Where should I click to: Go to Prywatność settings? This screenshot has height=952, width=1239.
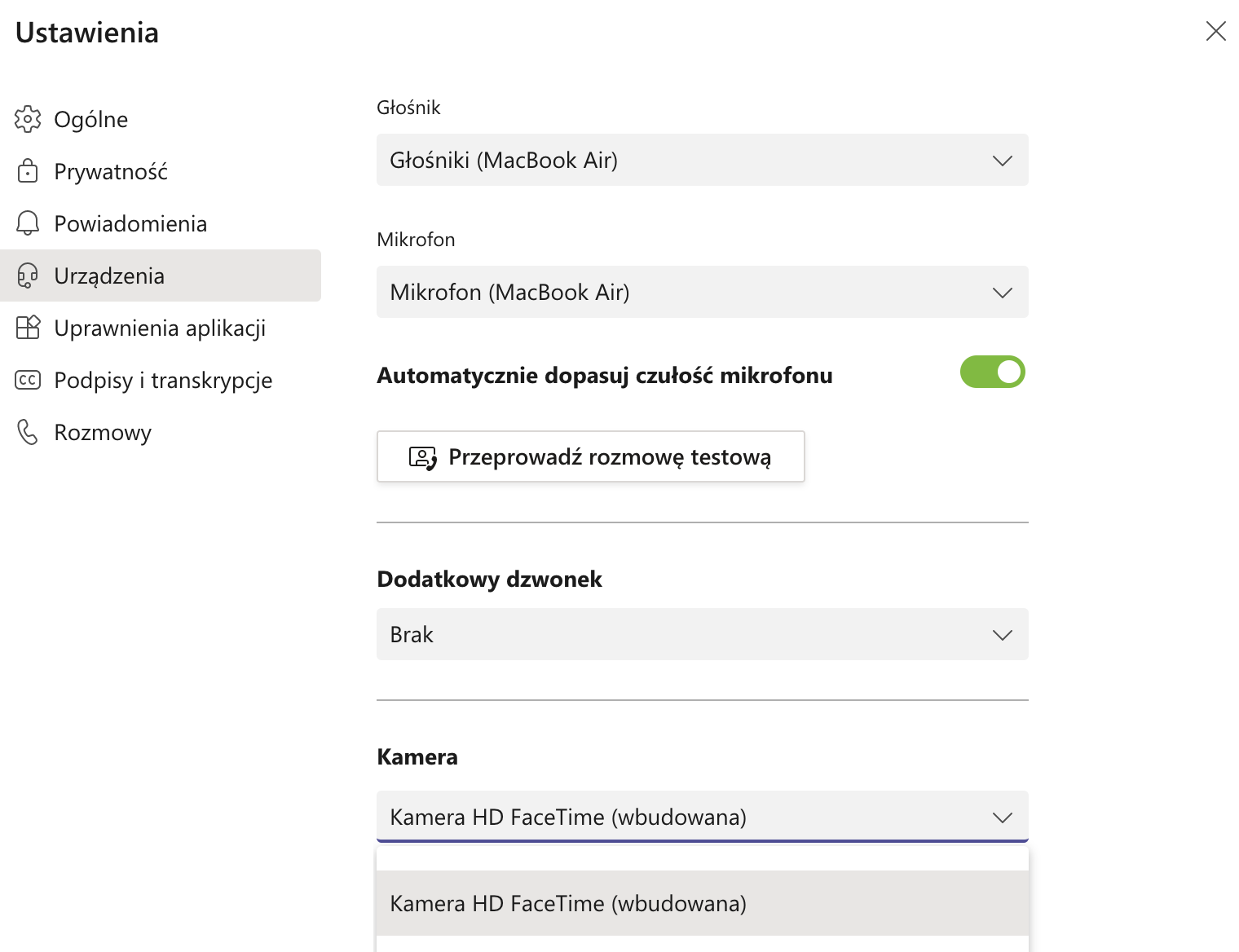pos(161,171)
